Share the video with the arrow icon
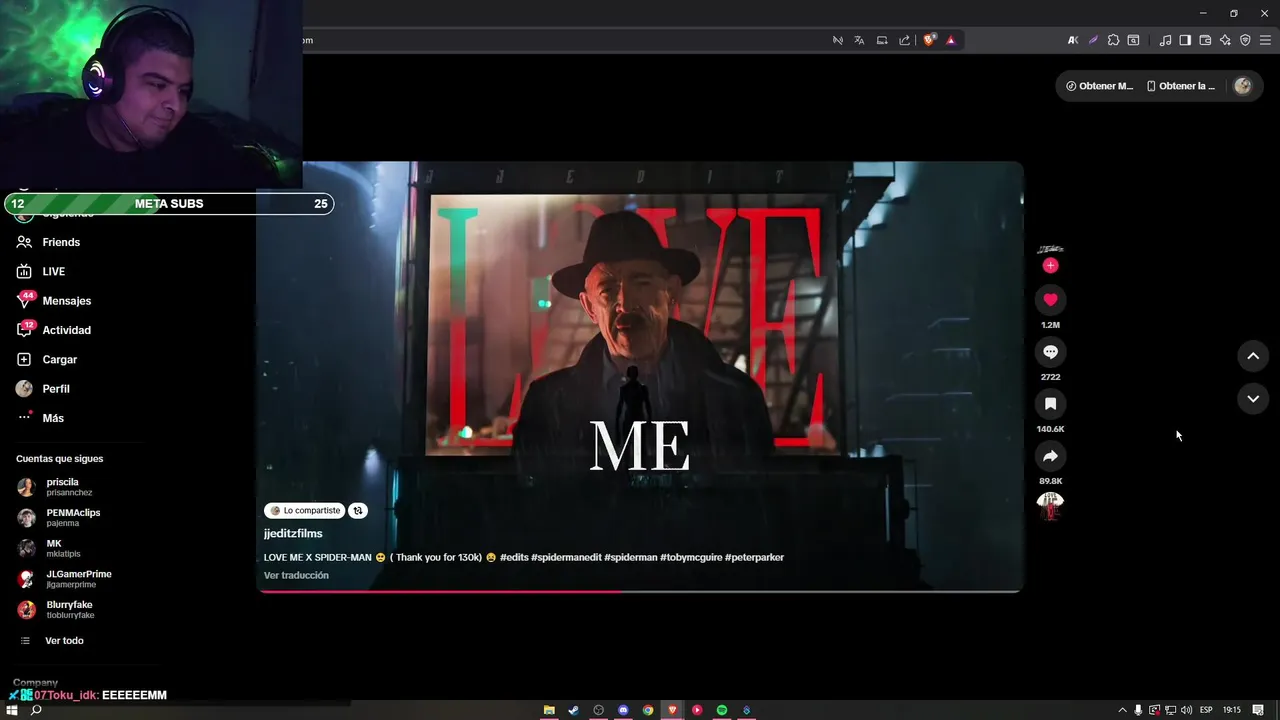Image resolution: width=1280 pixels, height=720 pixels. click(x=1050, y=456)
